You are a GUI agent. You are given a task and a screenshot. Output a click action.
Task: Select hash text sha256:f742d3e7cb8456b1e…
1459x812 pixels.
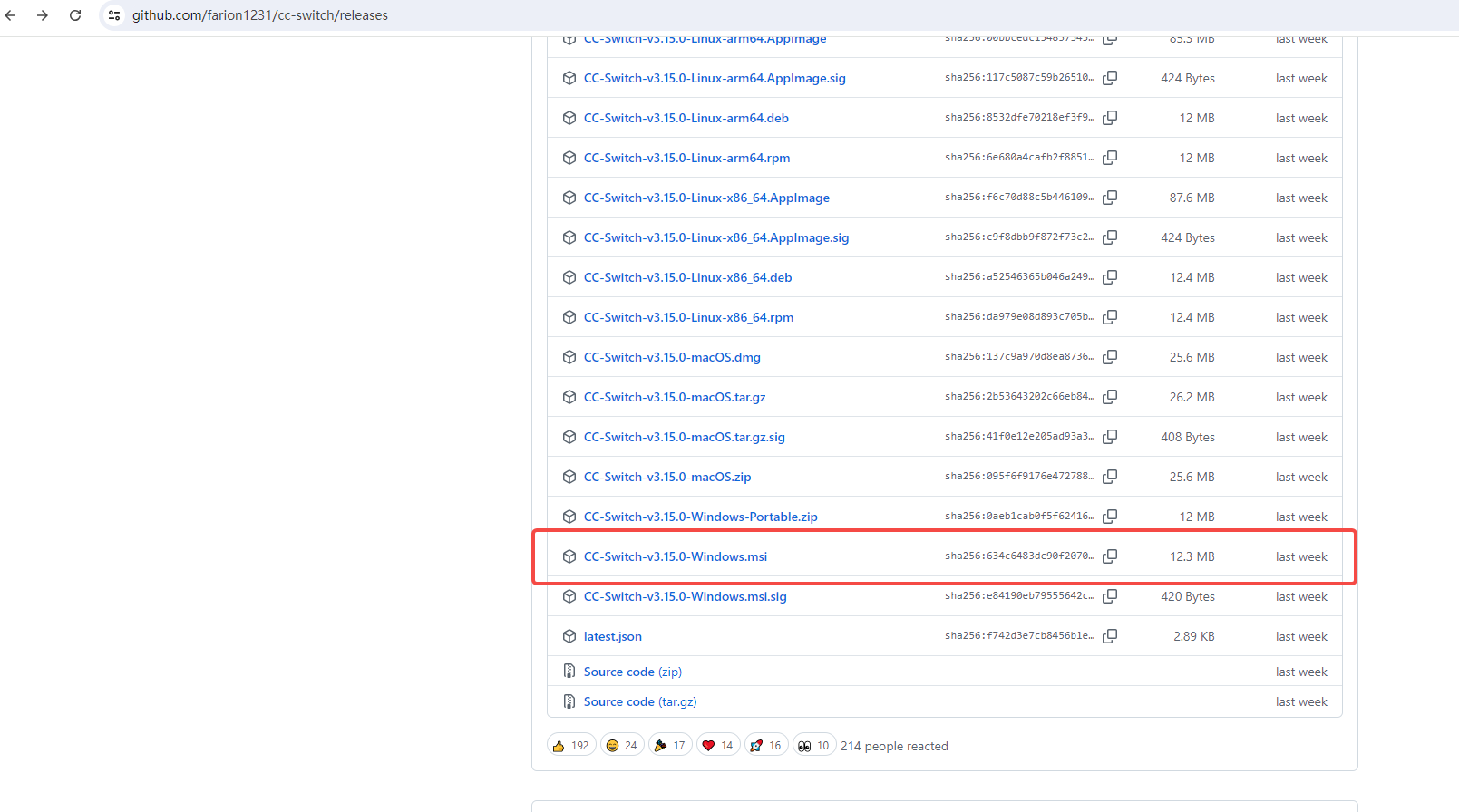point(1019,636)
